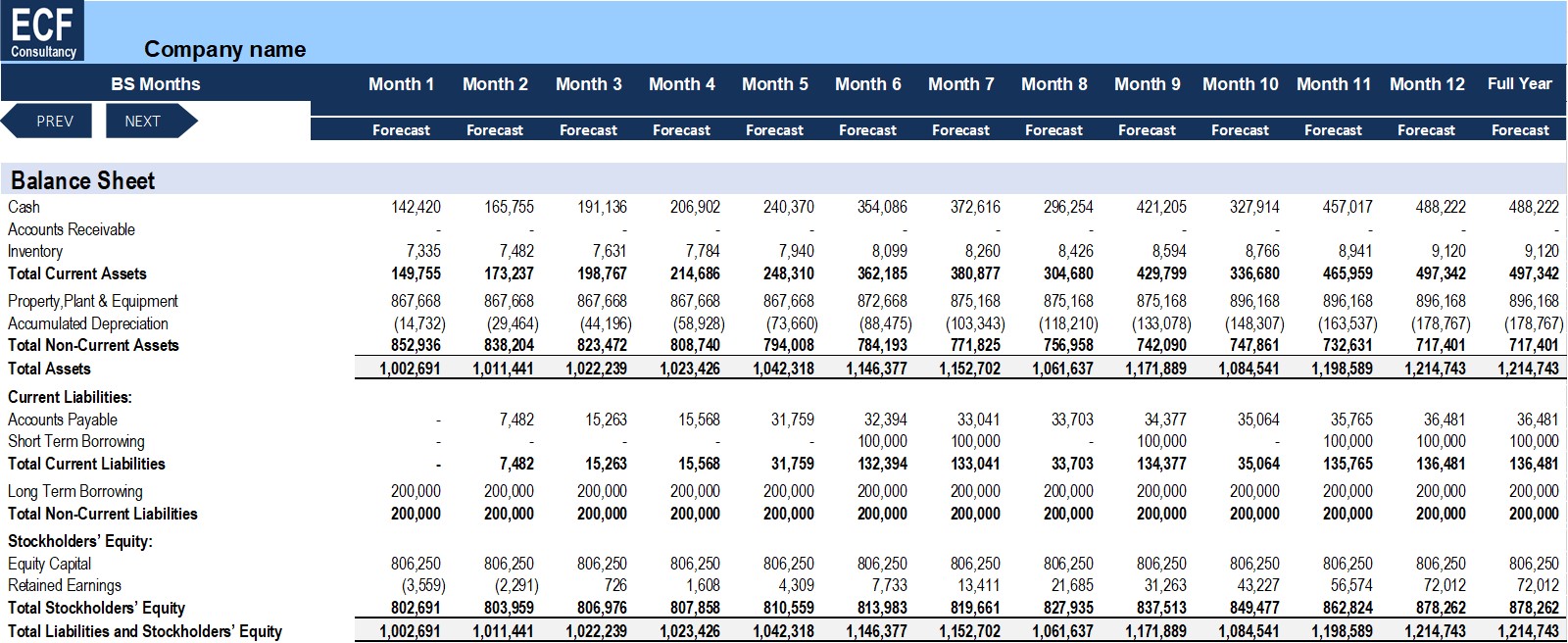Select Total Liabilities and Stockholders' Equity label

point(144,631)
